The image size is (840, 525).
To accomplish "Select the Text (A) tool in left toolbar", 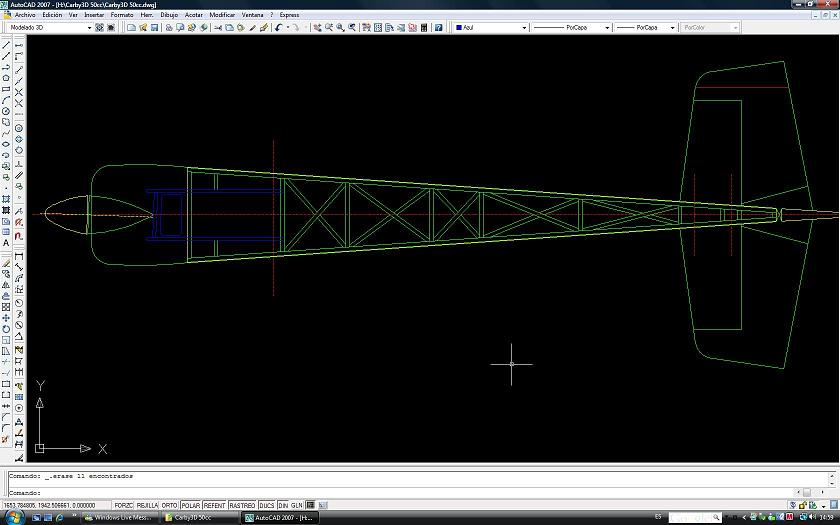I will tap(6, 243).
